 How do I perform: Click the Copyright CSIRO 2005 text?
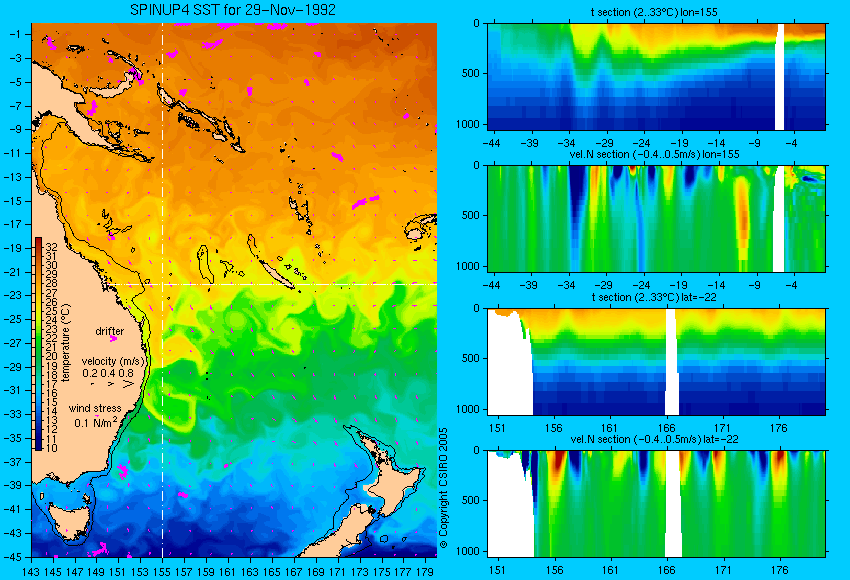click(x=443, y=488)
